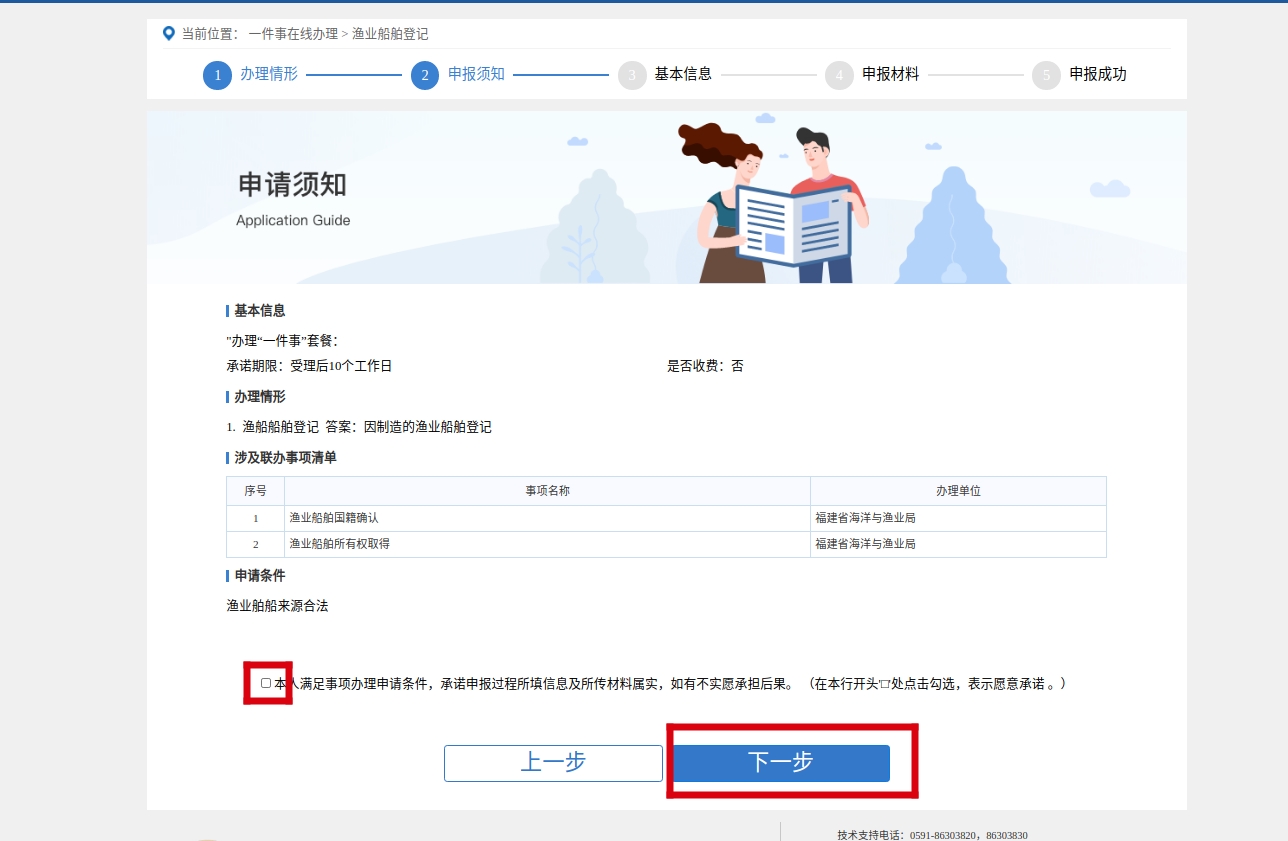The width and height of the screenshot is (1288, 841).
Task: Go to the 申报材料 step label
Action: tap(890, 74)
